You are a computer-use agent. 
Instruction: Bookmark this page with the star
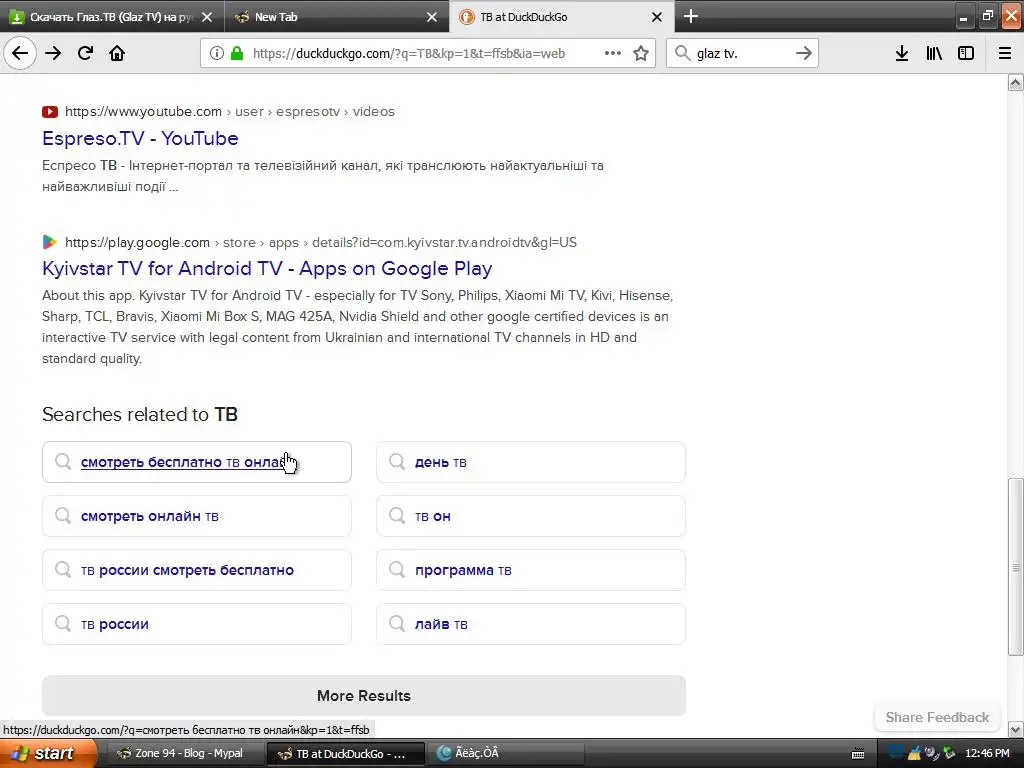[x=641, y=54]
